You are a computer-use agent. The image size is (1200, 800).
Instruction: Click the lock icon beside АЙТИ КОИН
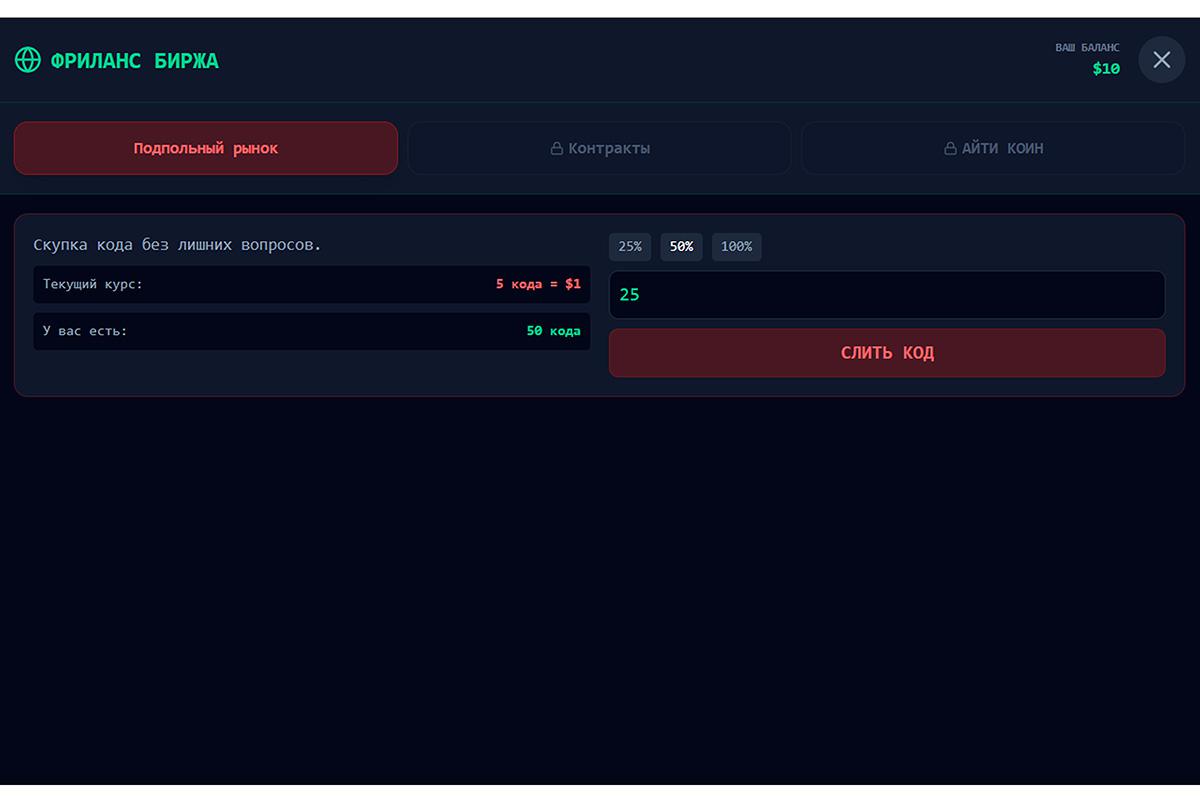[x=951, y=149]
